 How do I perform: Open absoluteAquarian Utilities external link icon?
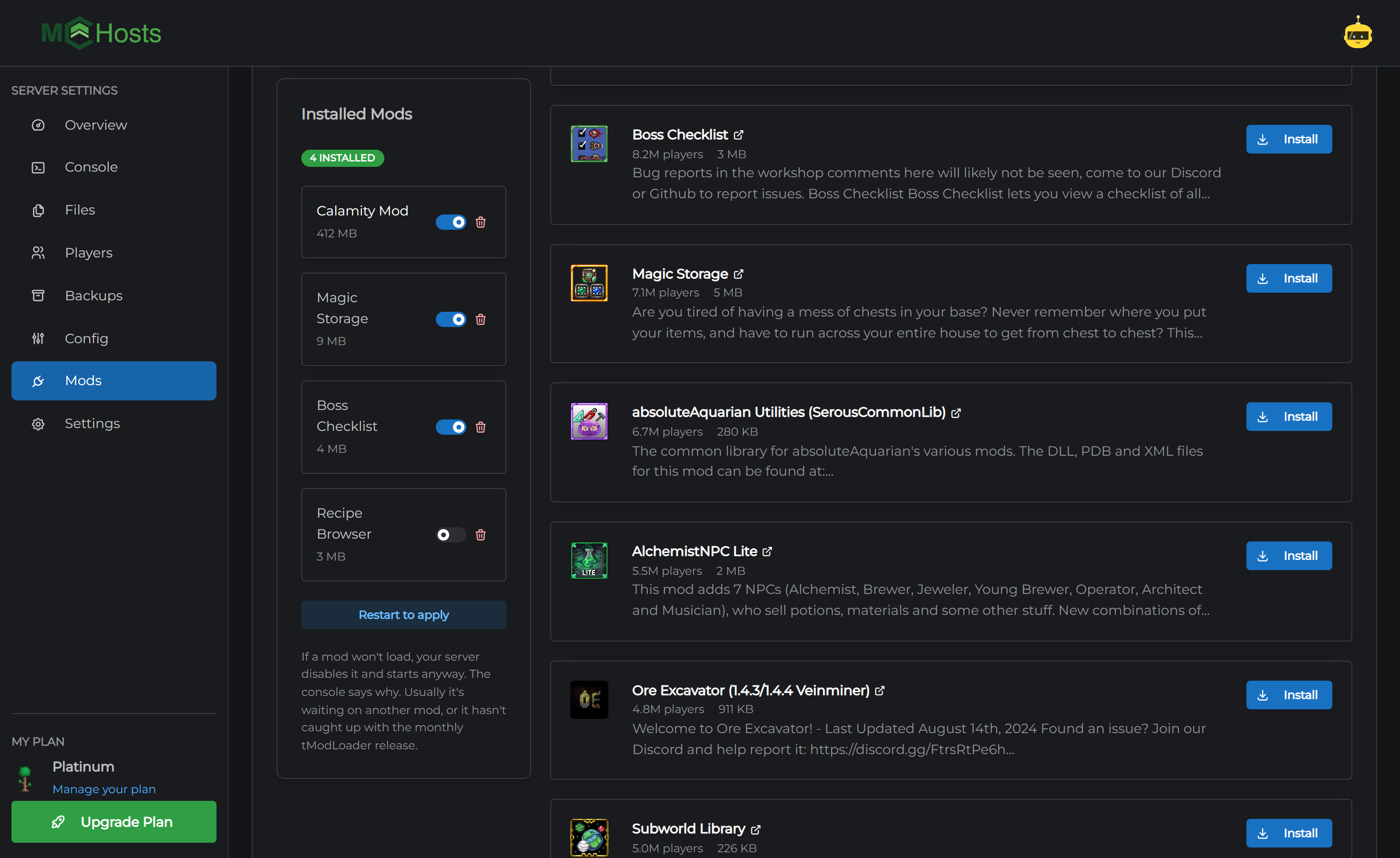[x=956, y=413]
